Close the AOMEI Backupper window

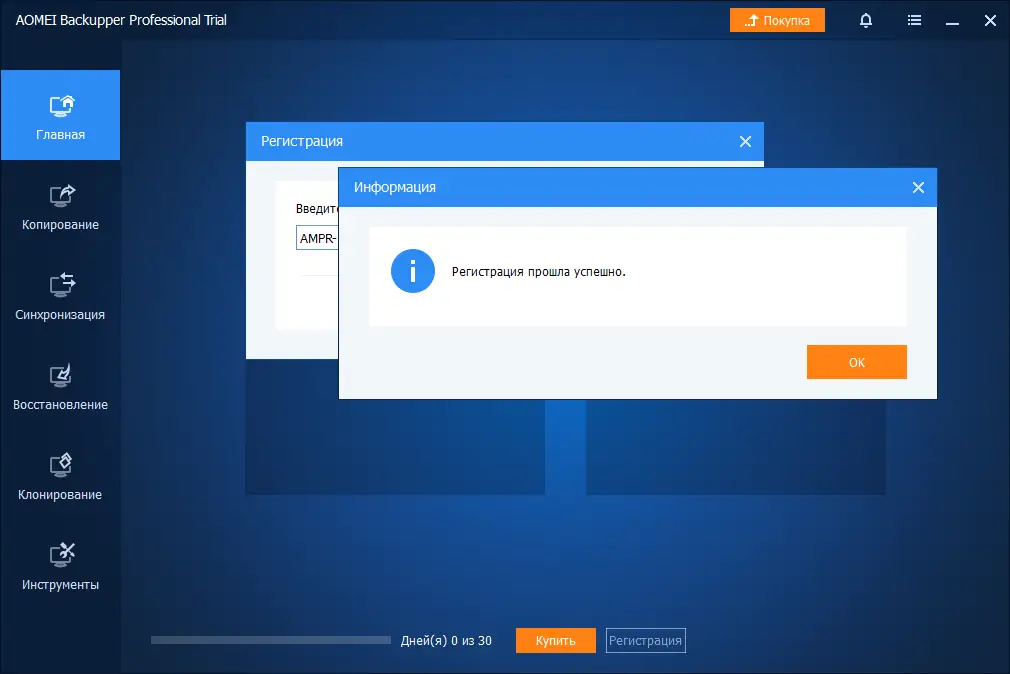[991, 21]
